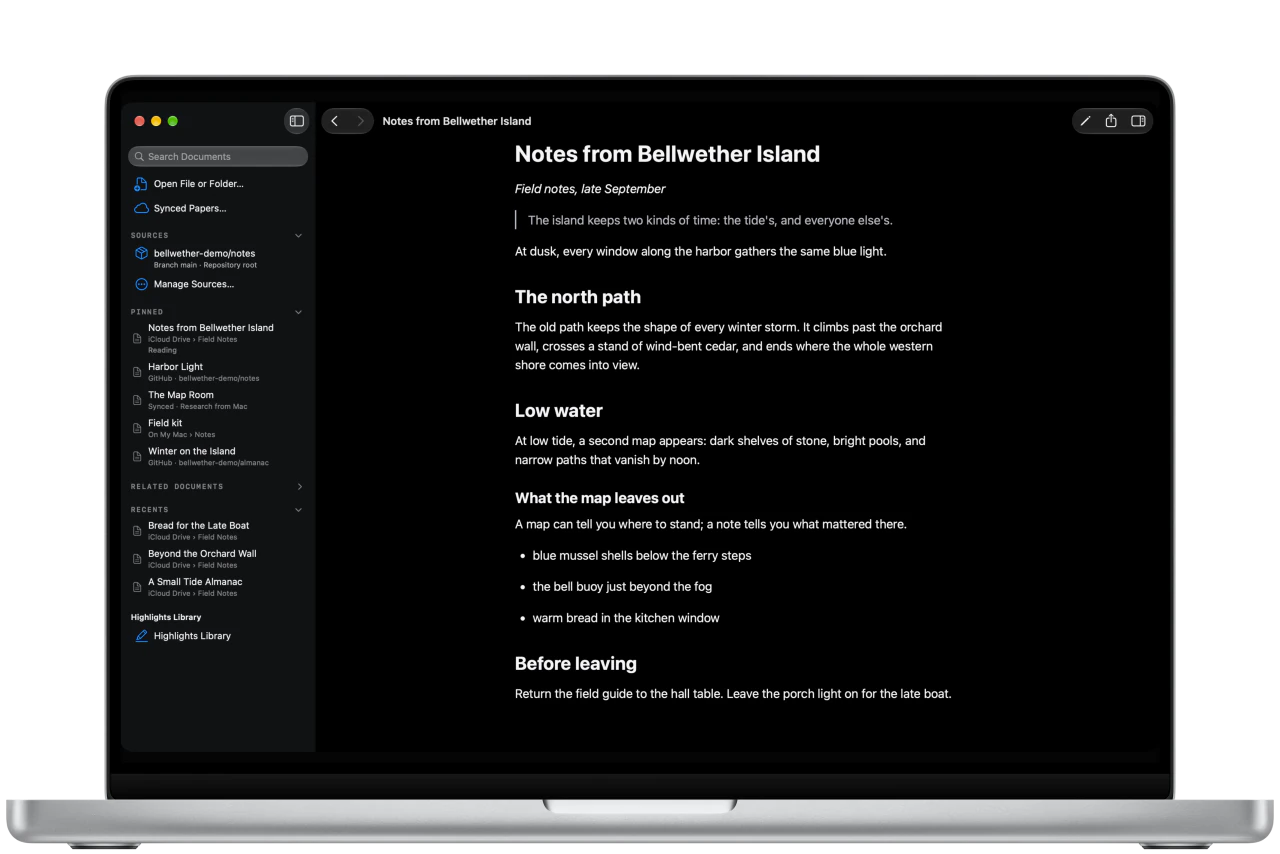Open recent Beyond the Orchard Wall title
Image resolution: width=1280 pixels, height=854 pixels.
pos(202,553)
